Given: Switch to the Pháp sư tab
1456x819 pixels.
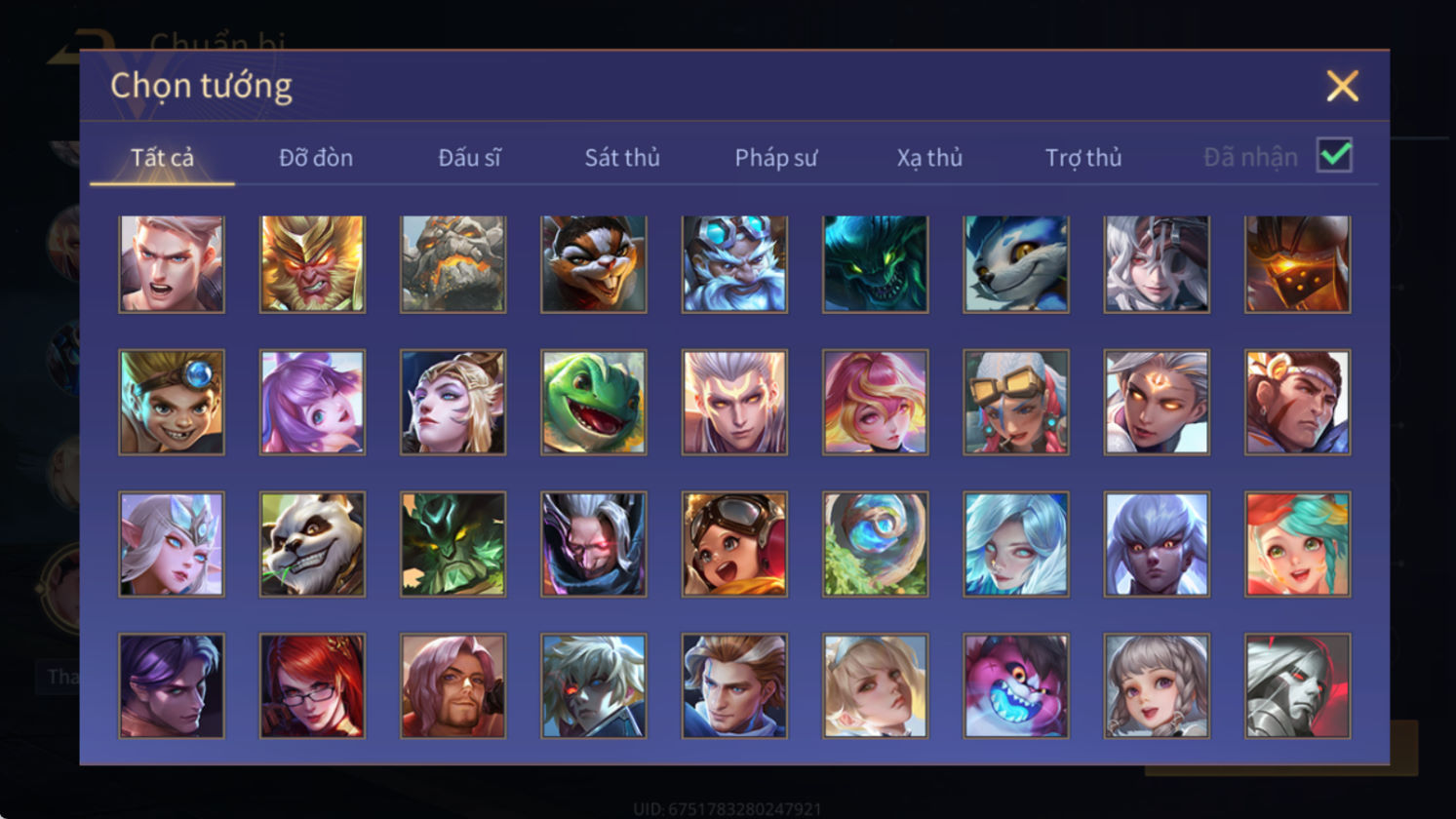Looking at the screenshot, I should tap(776, 157).
